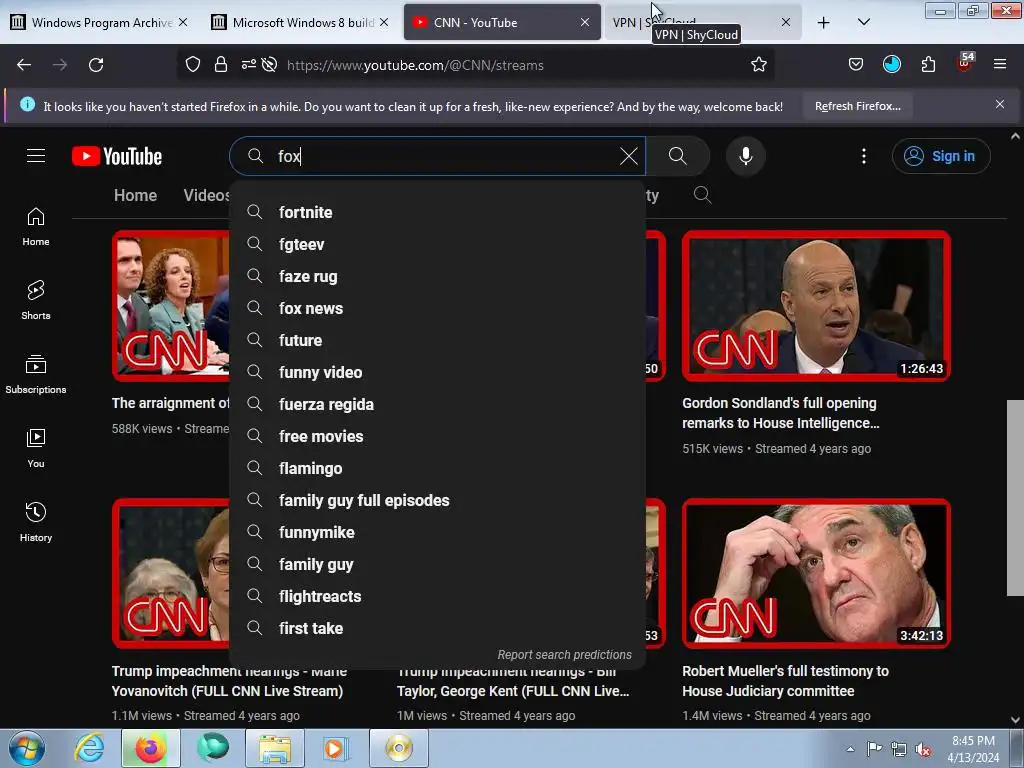Click the page vertical scrollbar thumb
The width and height of the screenshot is (1024, 768).
(x=1015, y=497)
